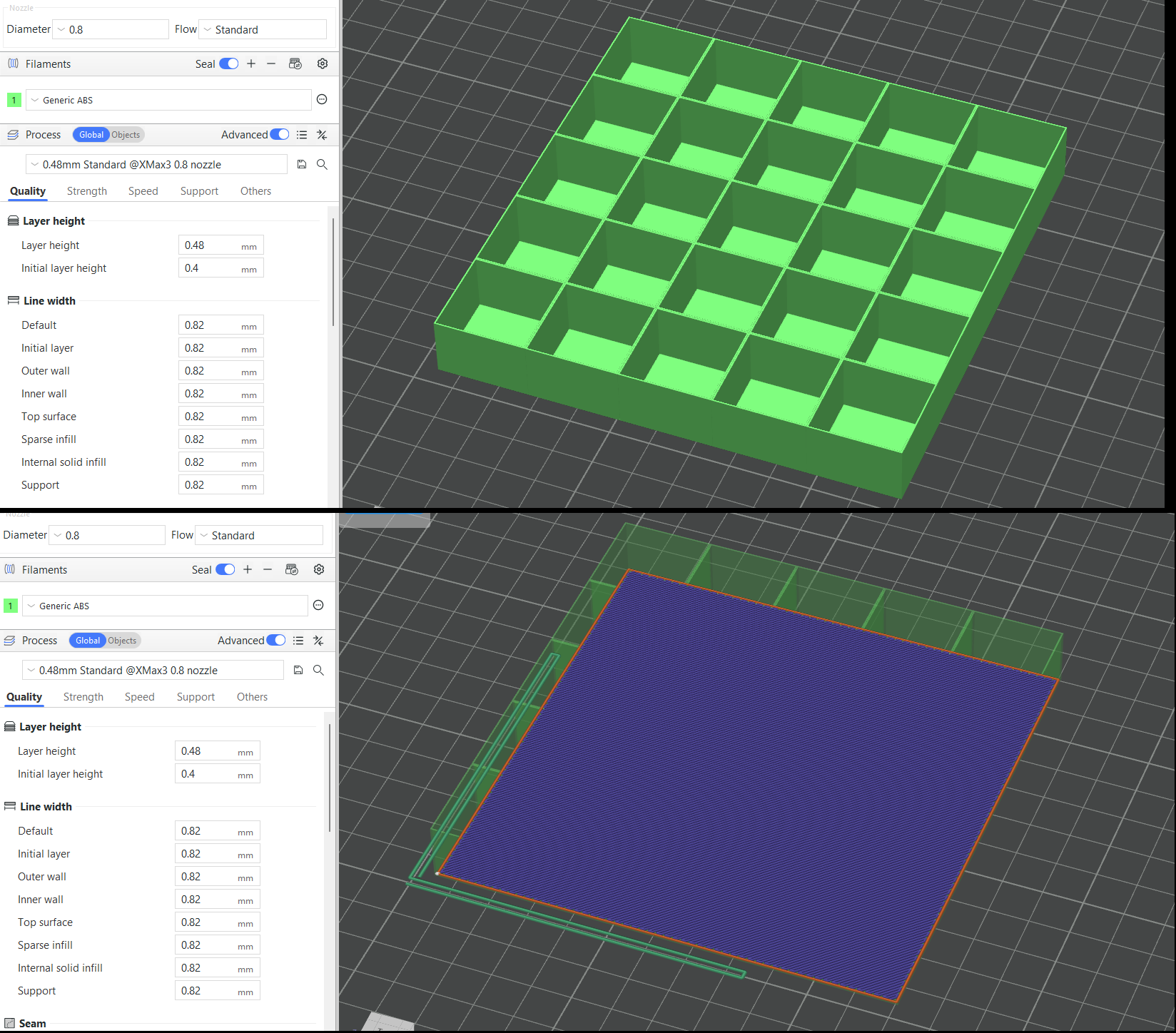Click filament 1 color swatch in lower panel
Viewport: 1176px width, 1033px height.
[10, 606]
